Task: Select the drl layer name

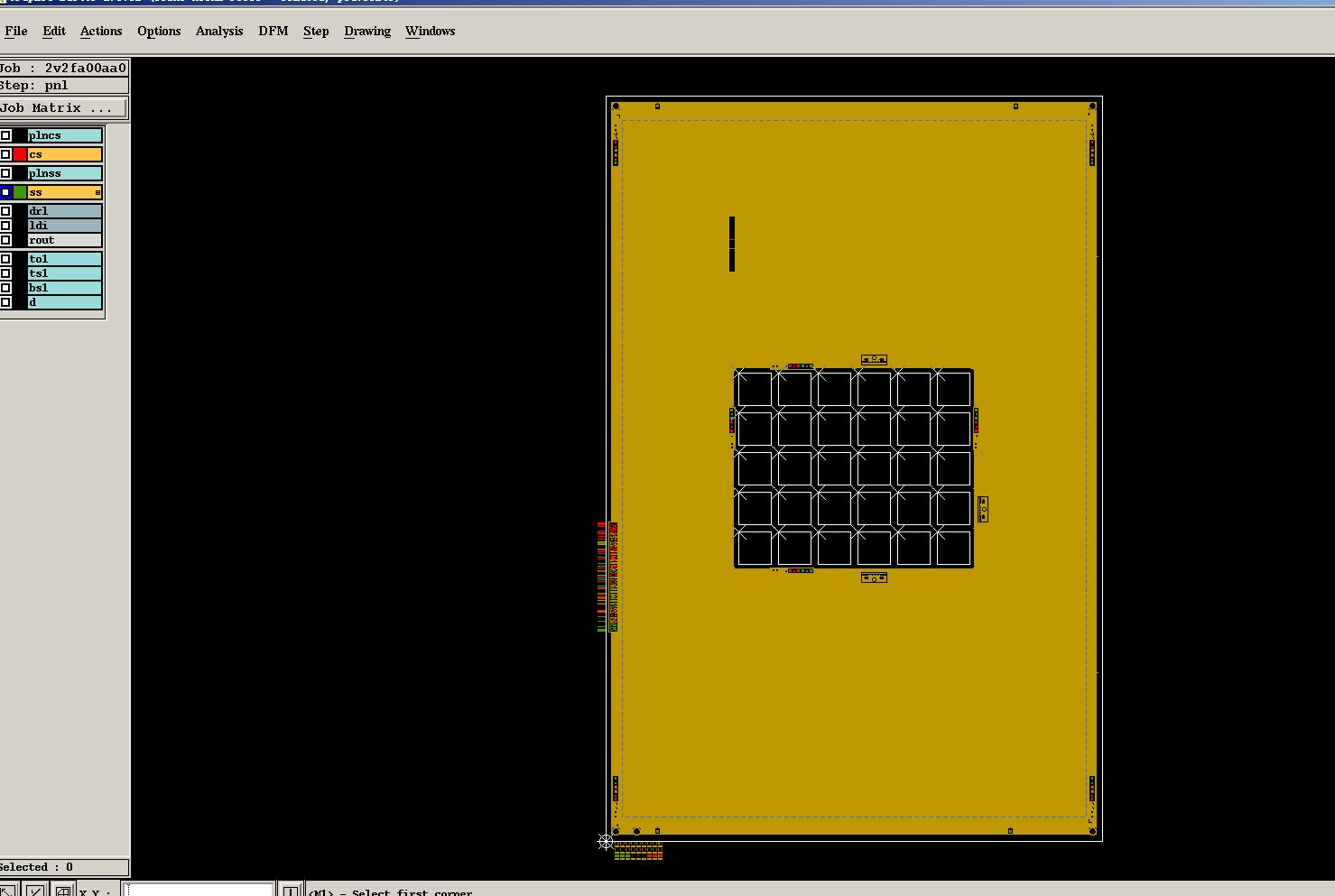Action: (x=65, y=211)
